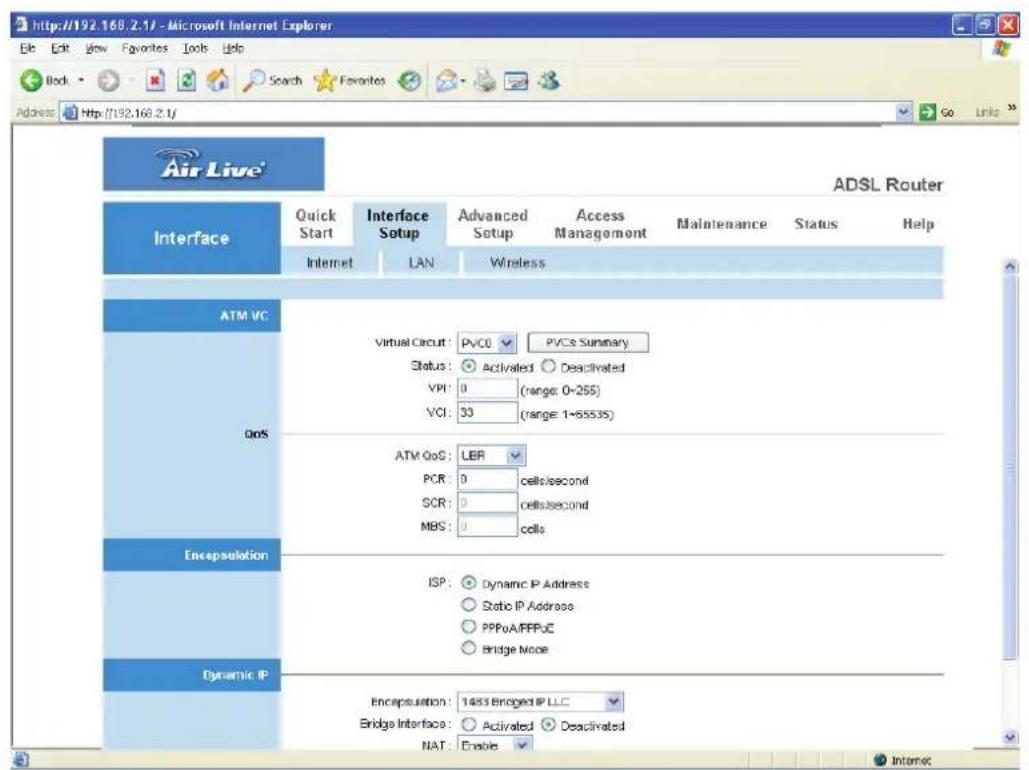Set Bridge Interface to Activated
The image size is (1029, 770).
(x=469, y=725)
